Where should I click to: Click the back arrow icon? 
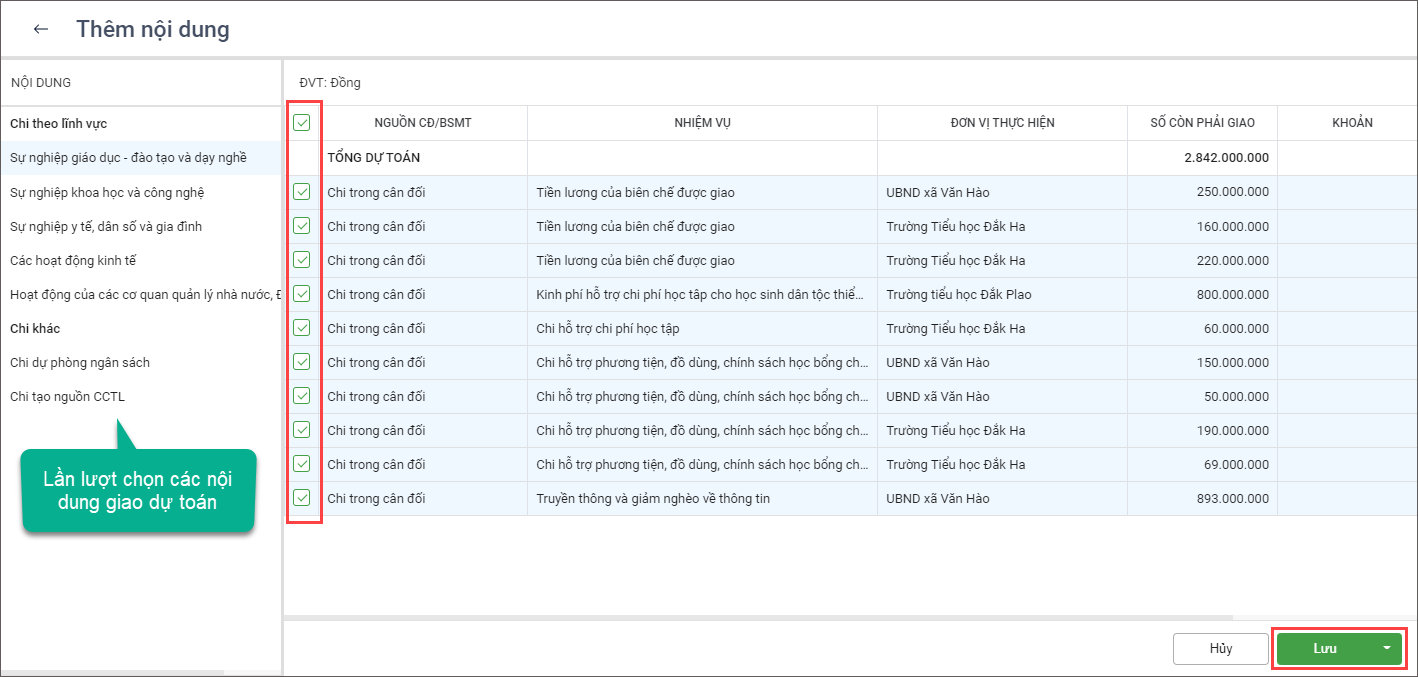(41, 29)
